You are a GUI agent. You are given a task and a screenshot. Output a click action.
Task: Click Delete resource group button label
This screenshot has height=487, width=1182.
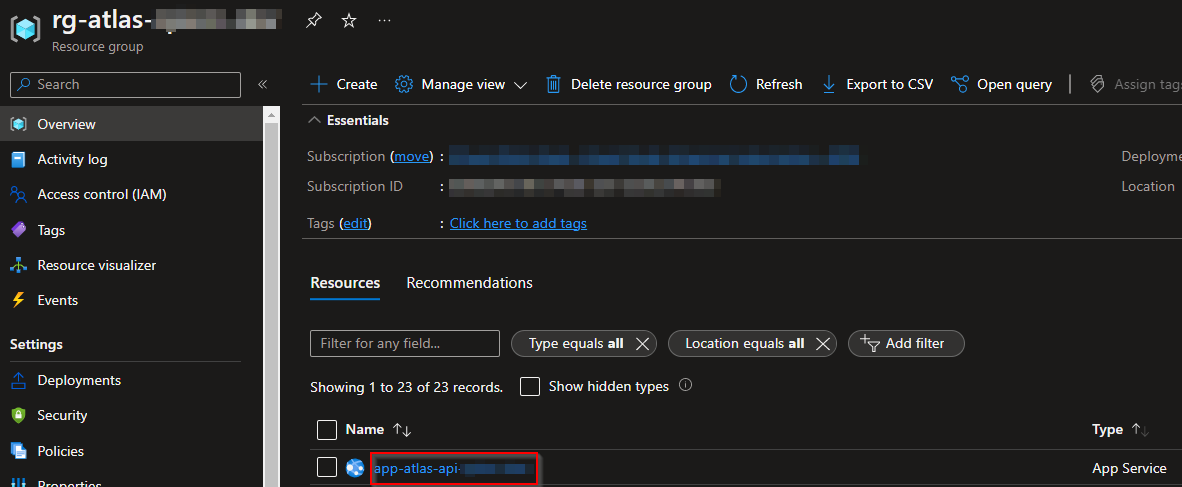click(641, 84)
